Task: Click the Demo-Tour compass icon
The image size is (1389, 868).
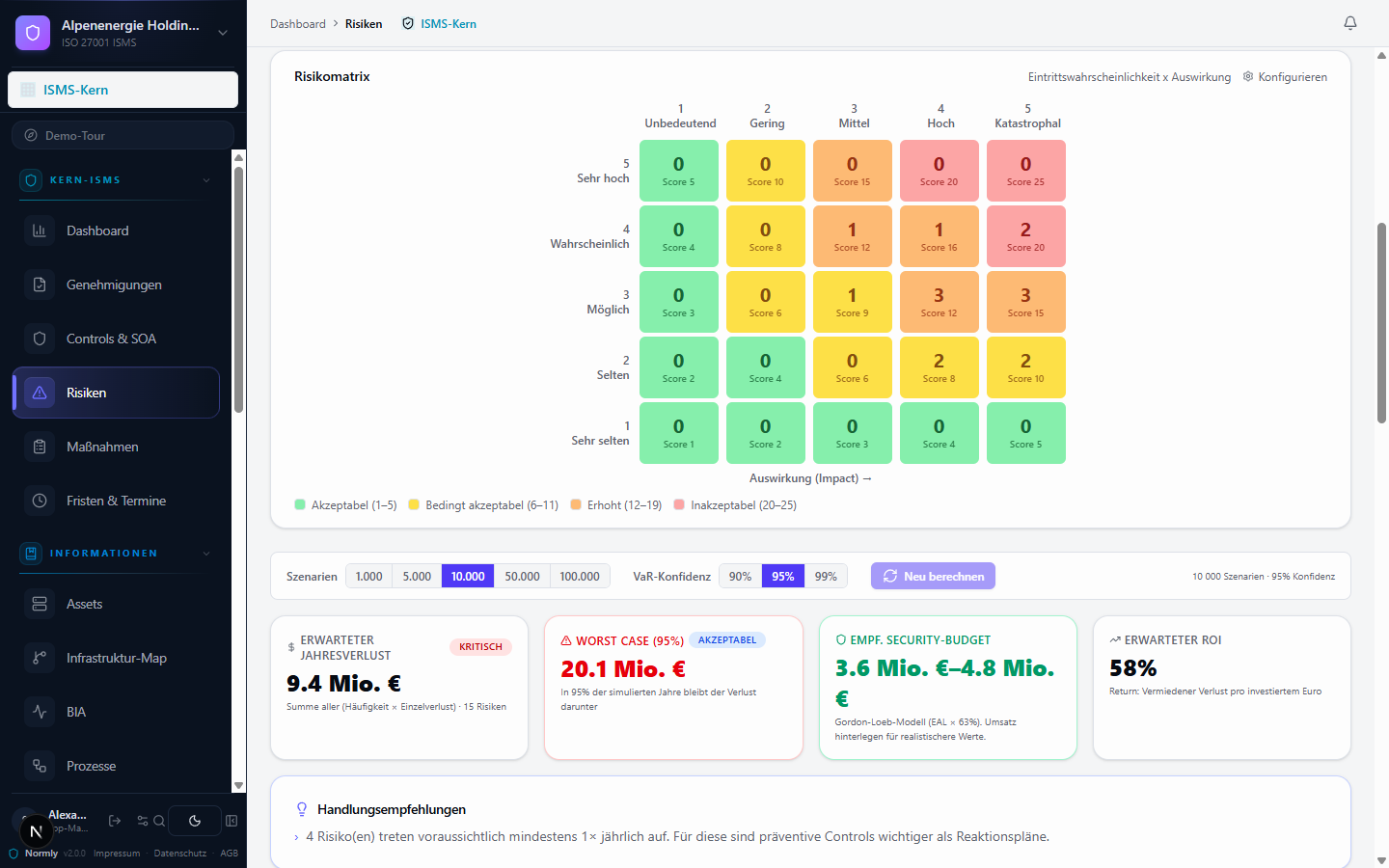Action: pos(31,136)
